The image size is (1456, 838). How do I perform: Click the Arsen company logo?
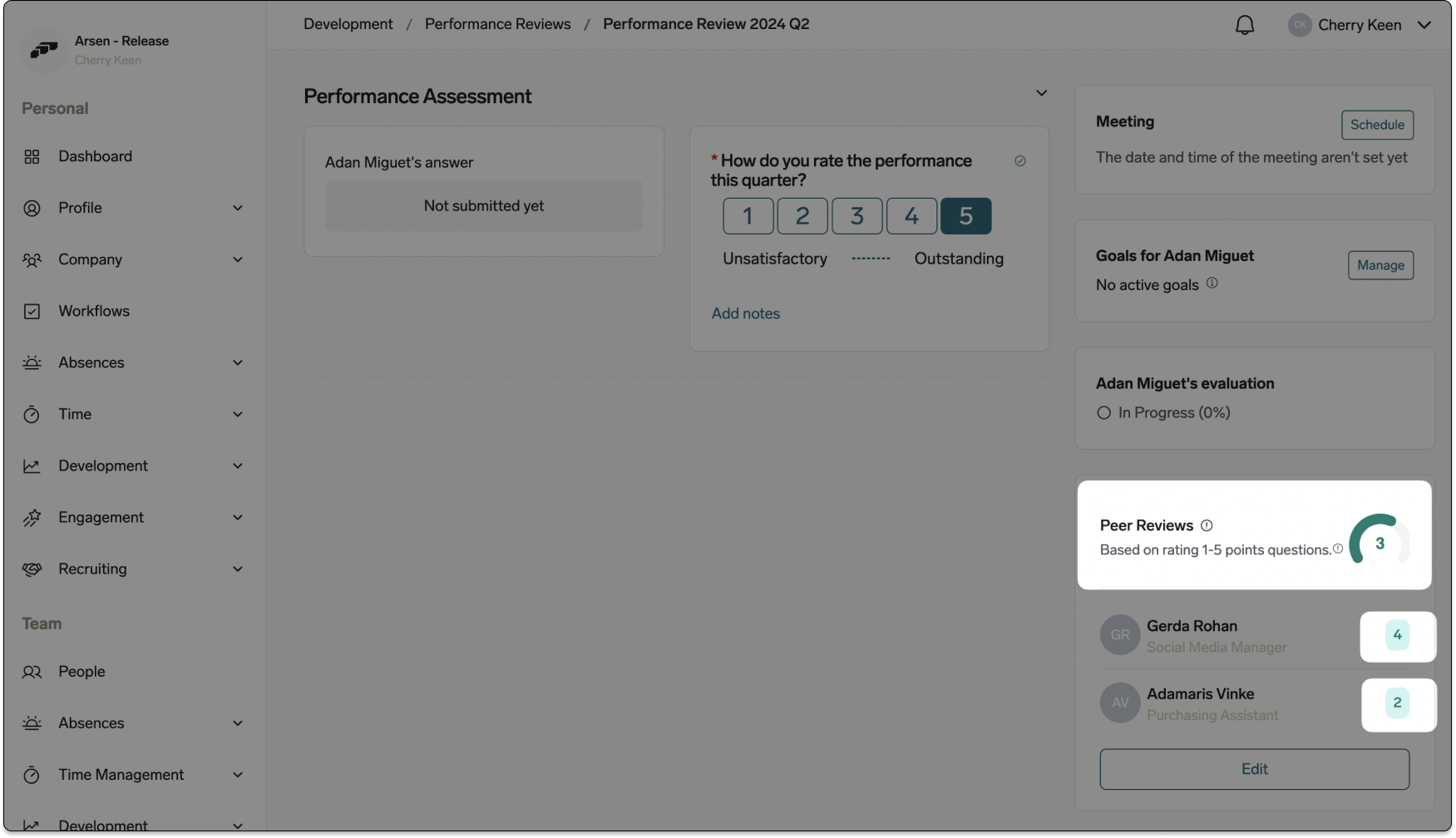[43, 50]
